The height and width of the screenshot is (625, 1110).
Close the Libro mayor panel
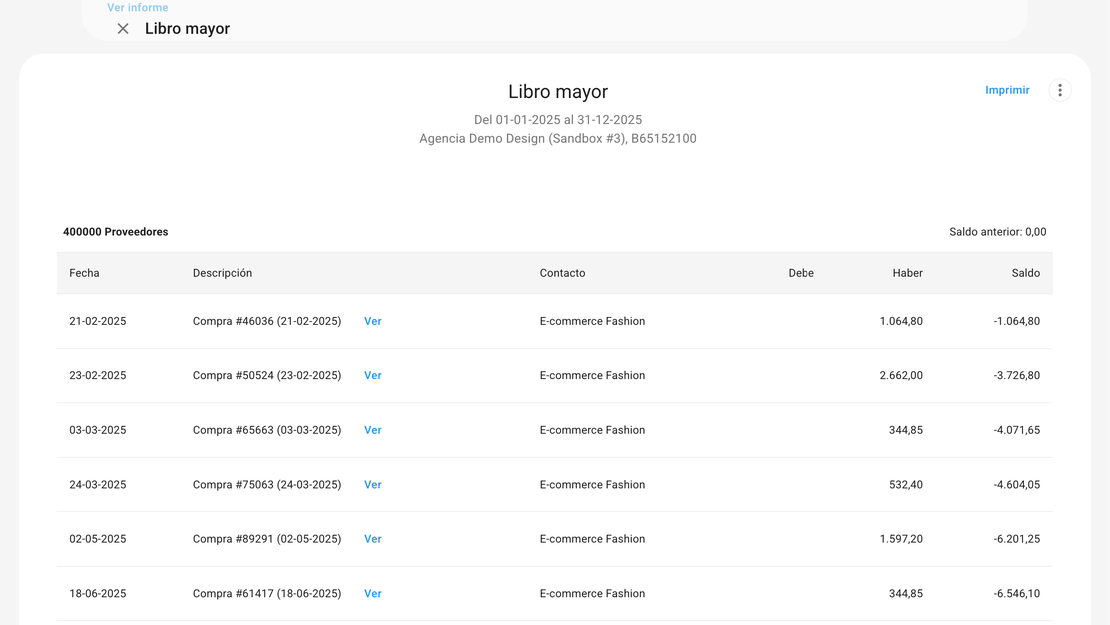click(x=123, y=29)
